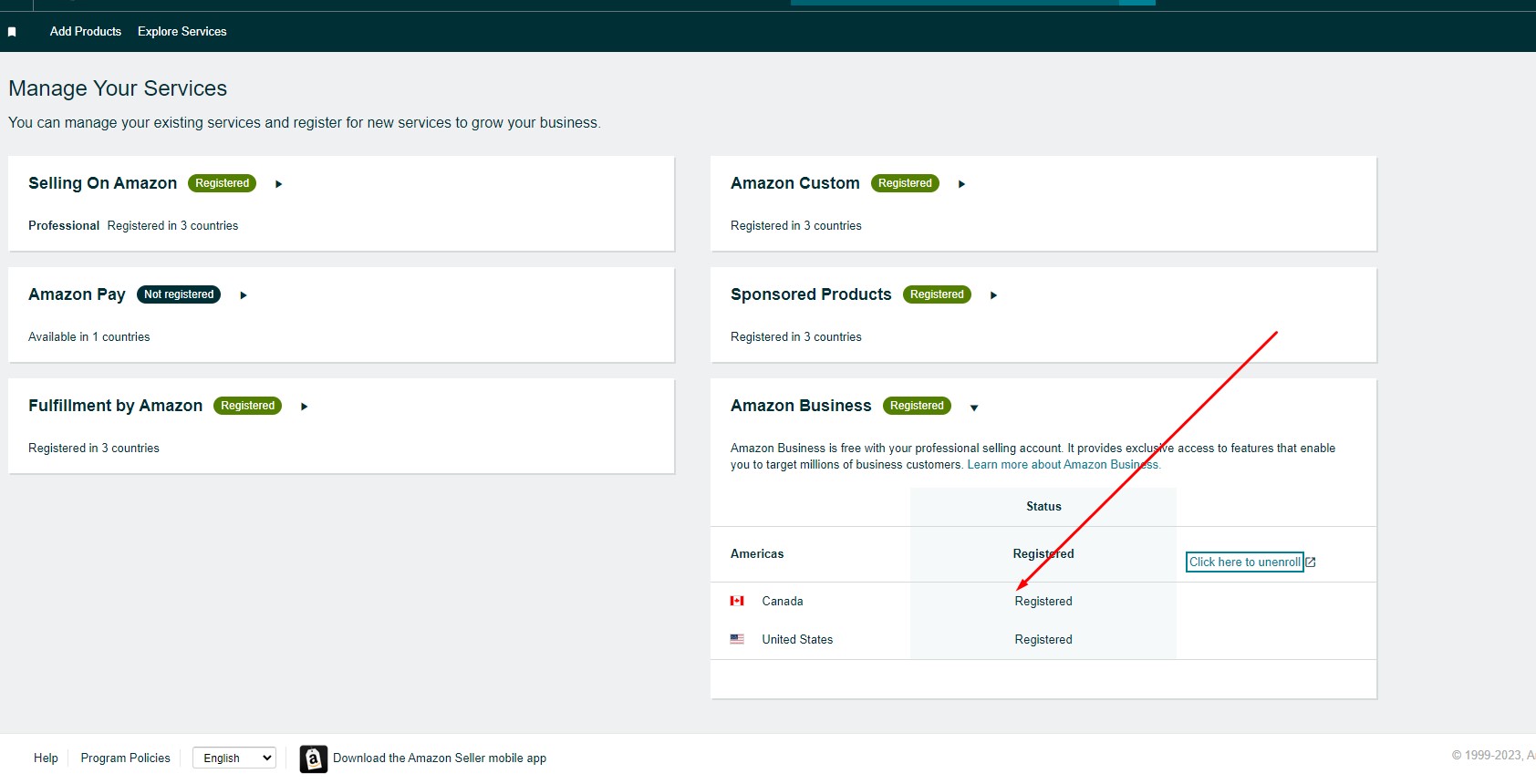
Task: Click here to unenroll link
Action: point(1245,562)
